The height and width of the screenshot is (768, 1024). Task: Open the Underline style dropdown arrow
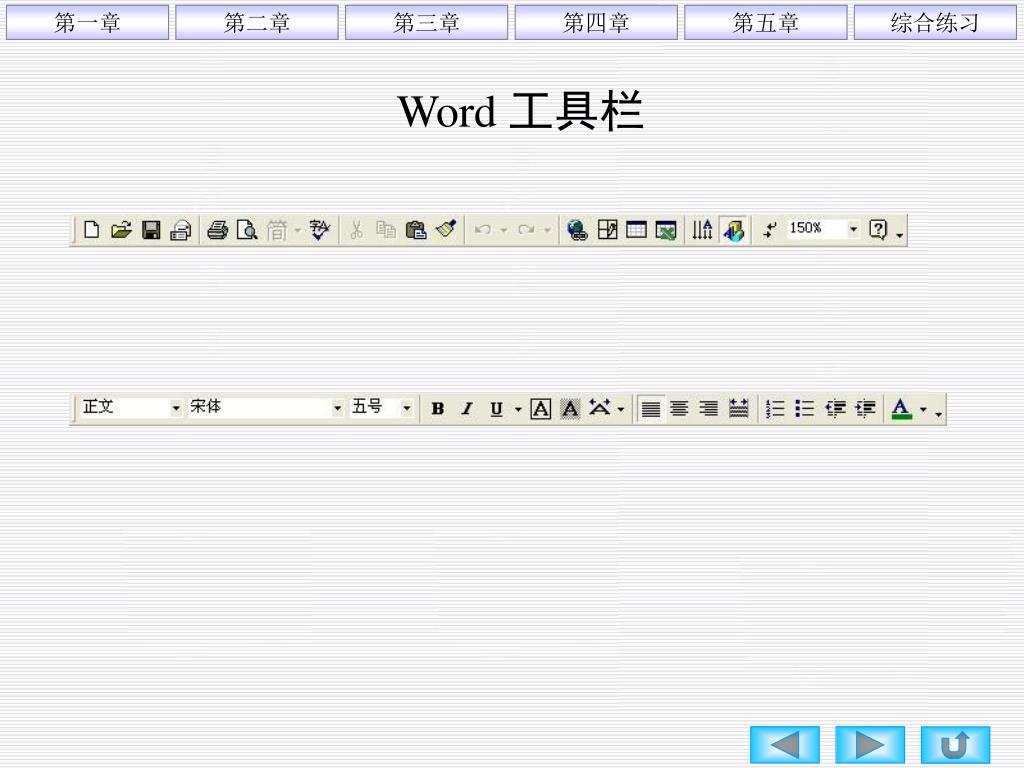[x=518, y=409]
